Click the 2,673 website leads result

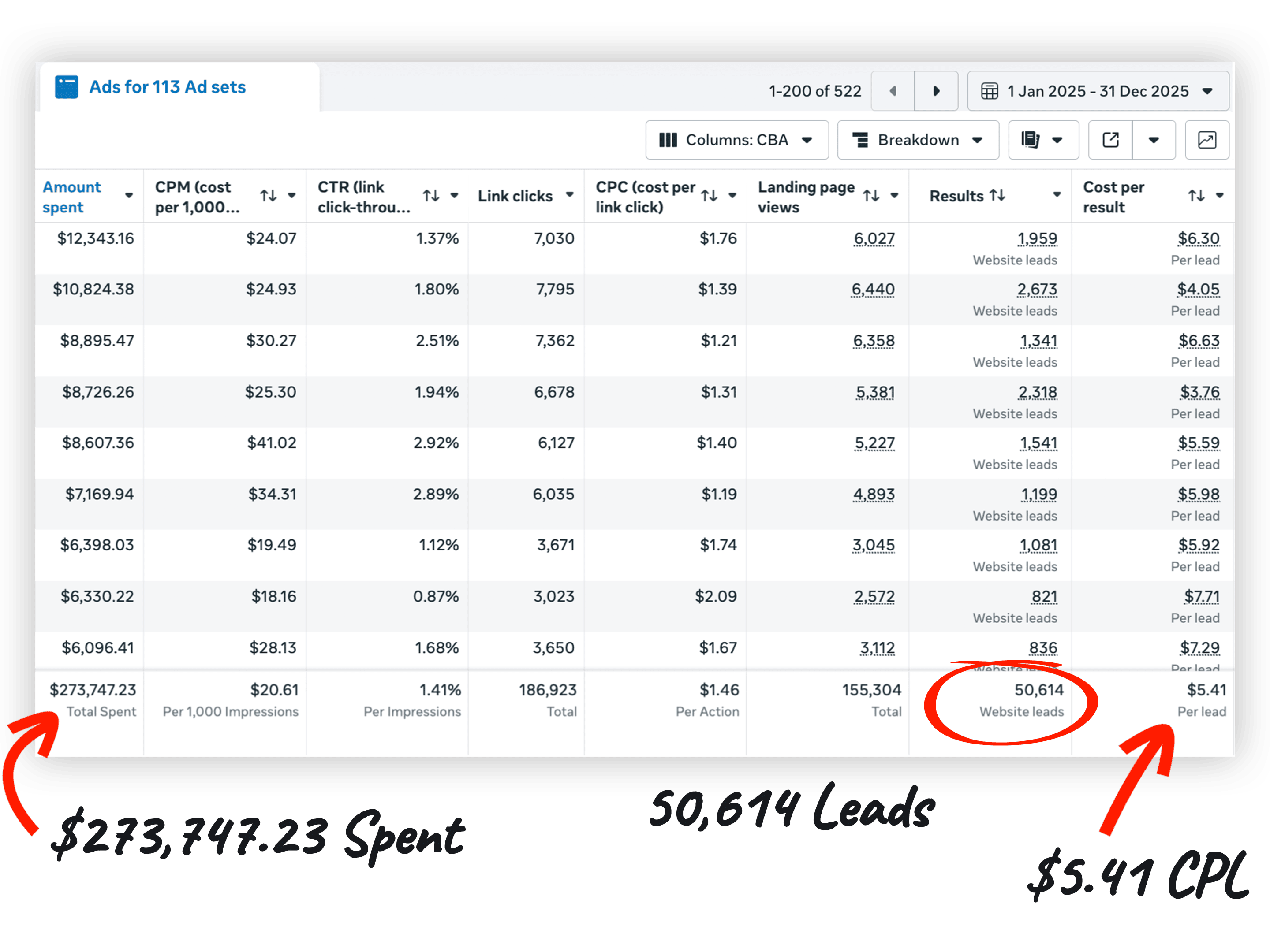tap(1037, 289)
